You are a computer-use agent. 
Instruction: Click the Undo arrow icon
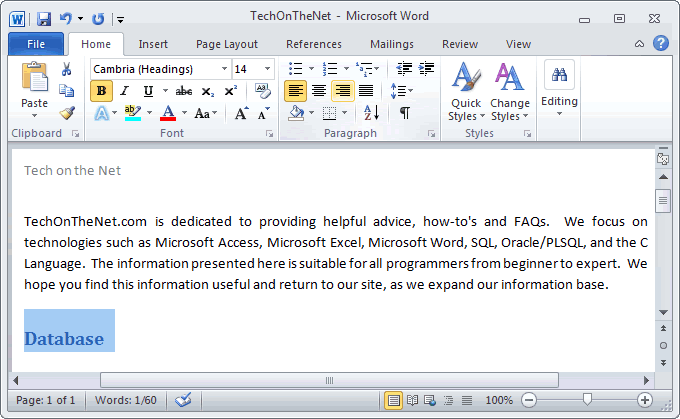click(x=65, y=18)
